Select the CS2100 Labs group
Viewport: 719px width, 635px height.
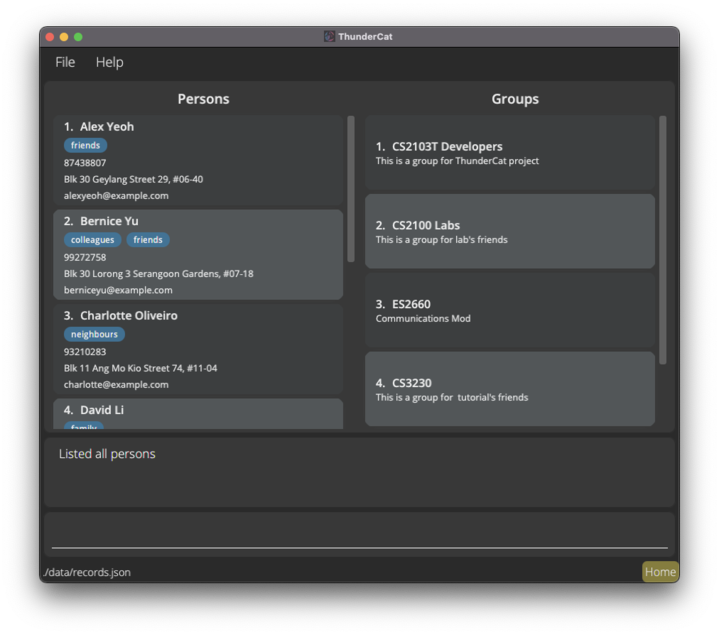click(510, 232)
